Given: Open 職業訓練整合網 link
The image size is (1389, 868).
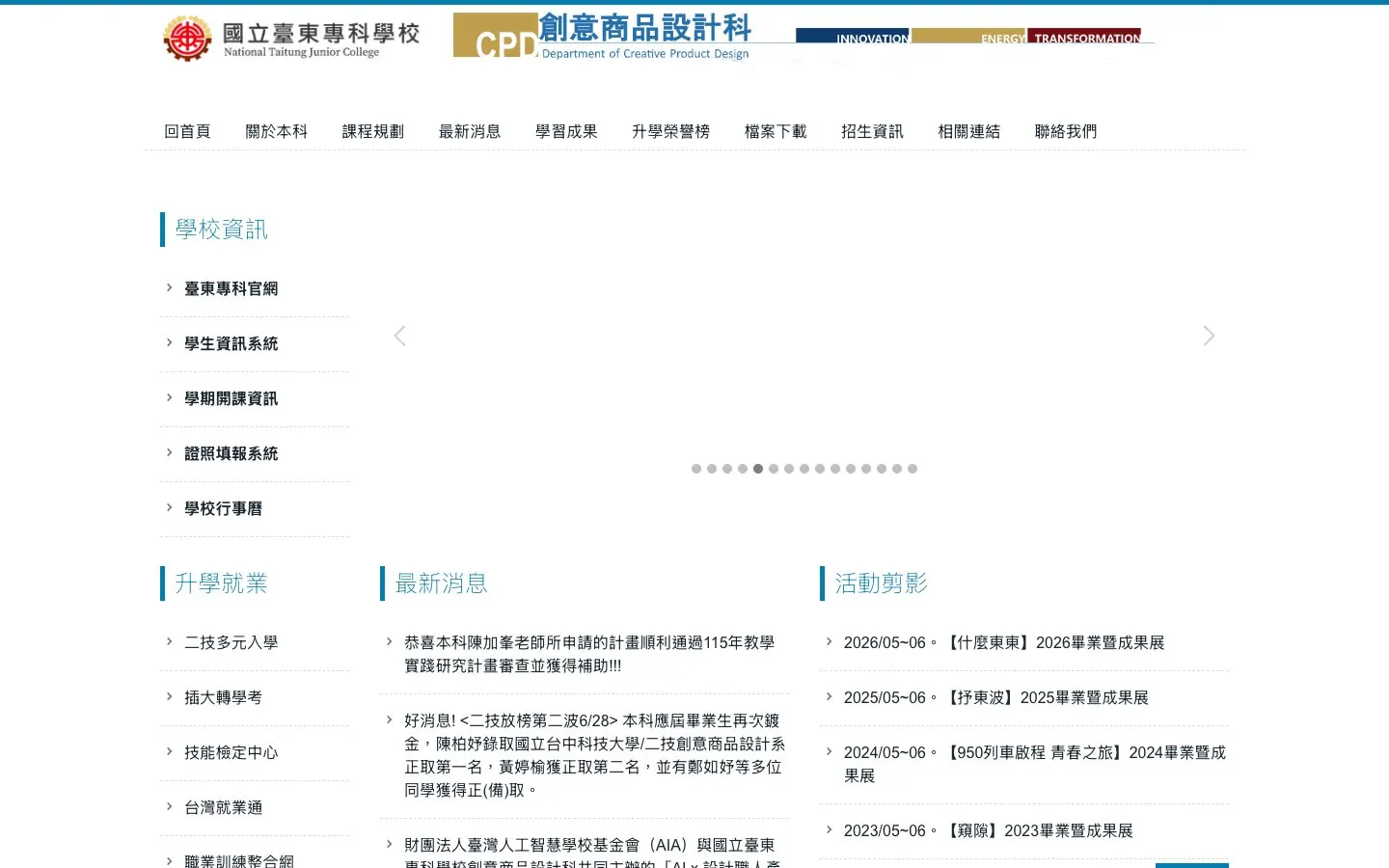Looking at the screenshot, I should [239, 860].
